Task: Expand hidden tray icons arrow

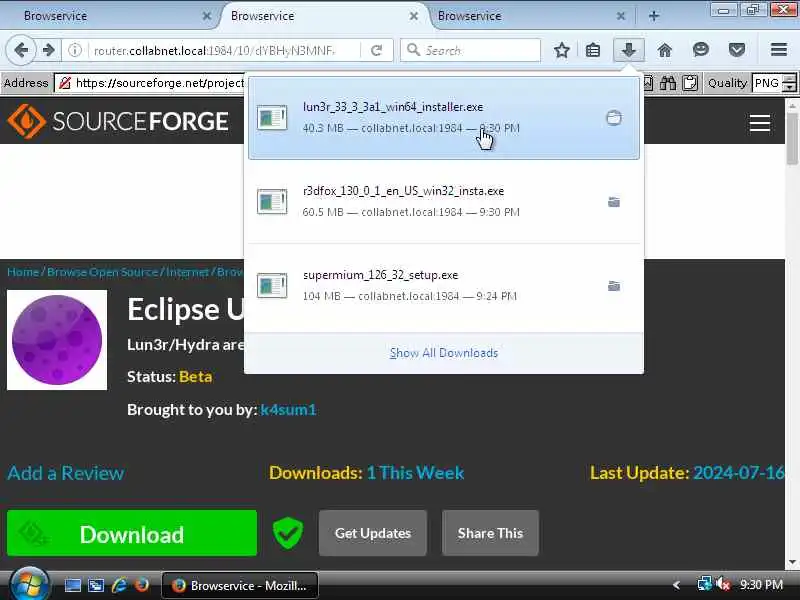Action: tap(677, 585)
